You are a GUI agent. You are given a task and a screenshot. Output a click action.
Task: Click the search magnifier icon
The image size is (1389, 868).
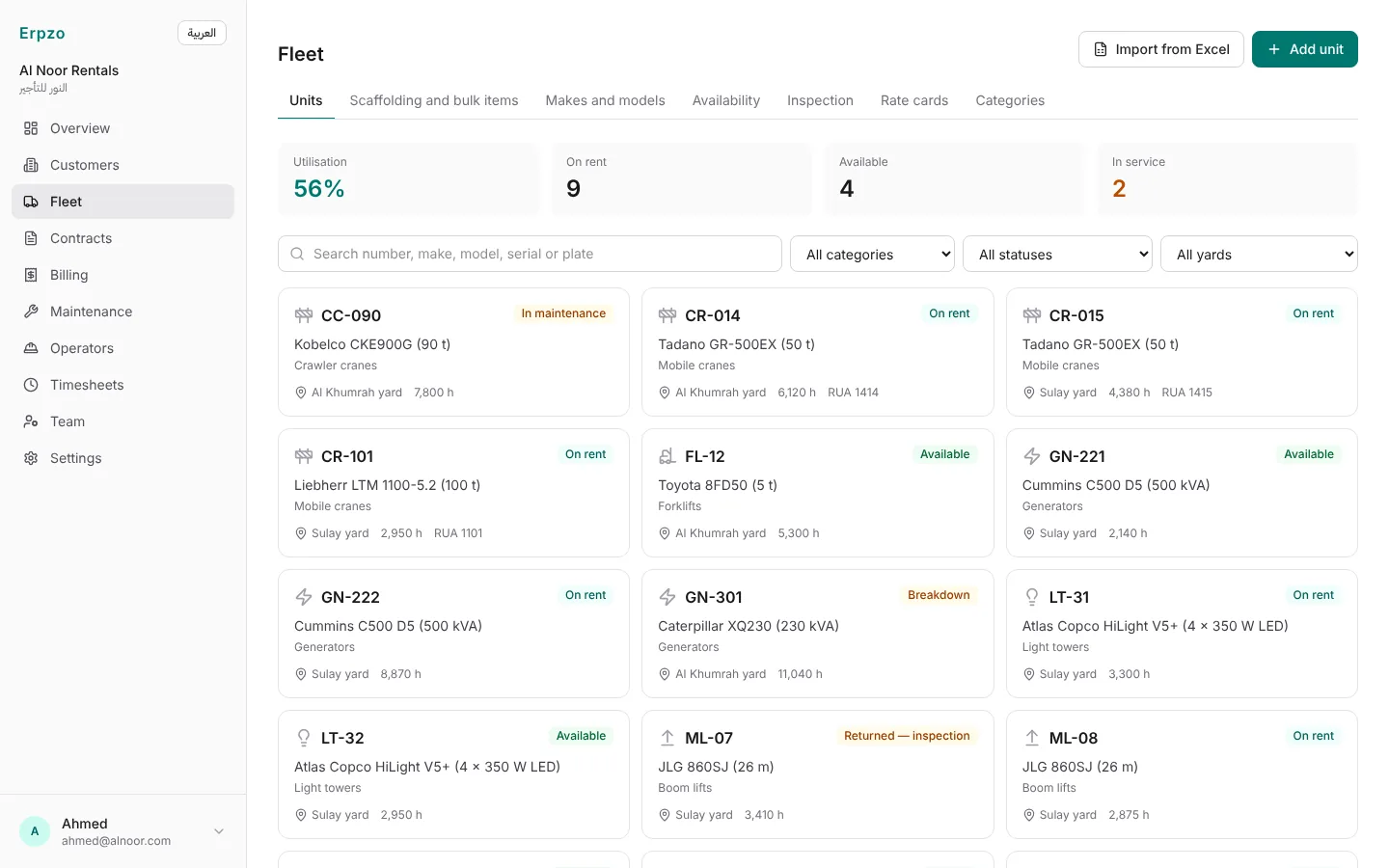297,254
